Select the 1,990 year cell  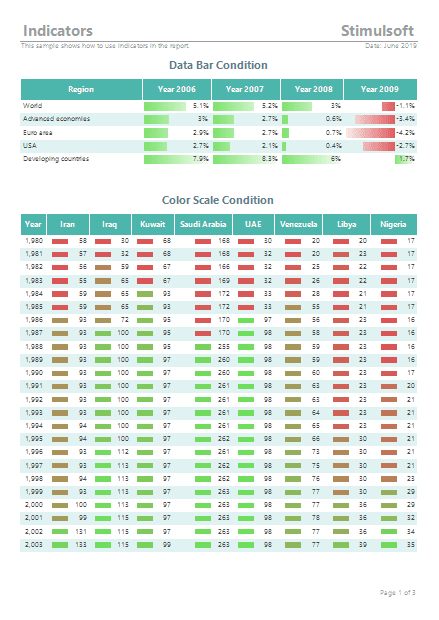click(34, 372)
